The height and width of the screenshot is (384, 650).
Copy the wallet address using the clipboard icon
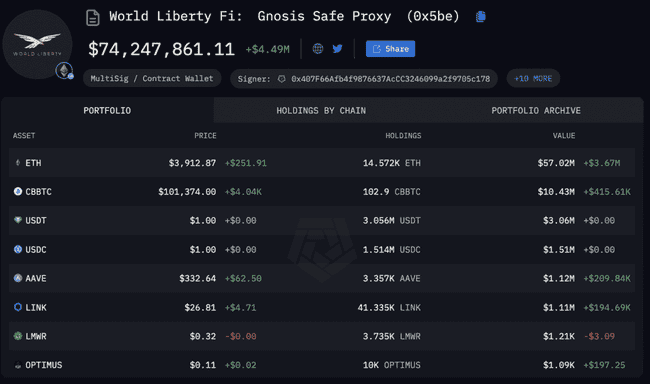pyautogui.click(x=480, y=17)
